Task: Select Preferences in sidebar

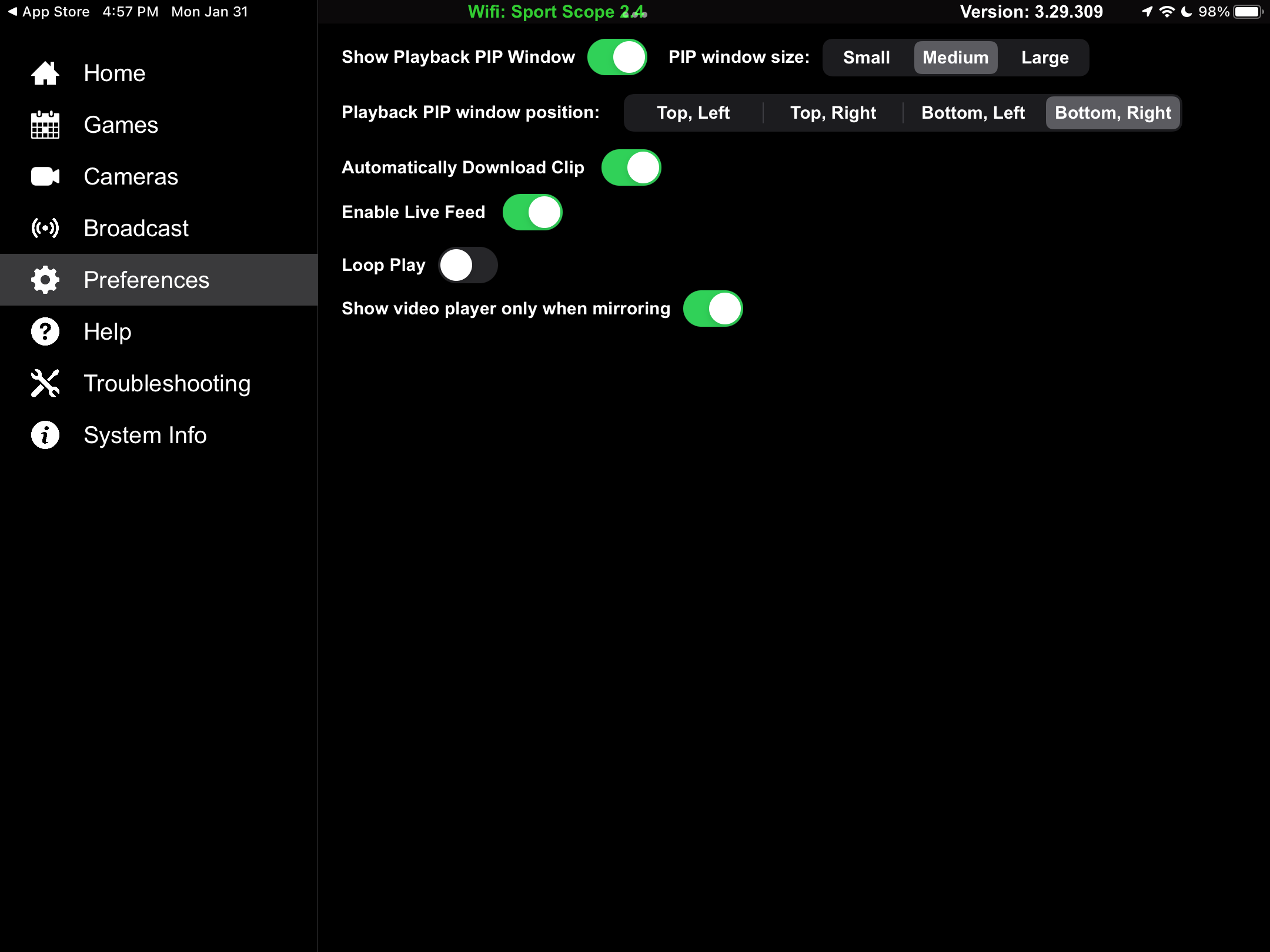Action: pyautogui.click(x=159, y=280)
